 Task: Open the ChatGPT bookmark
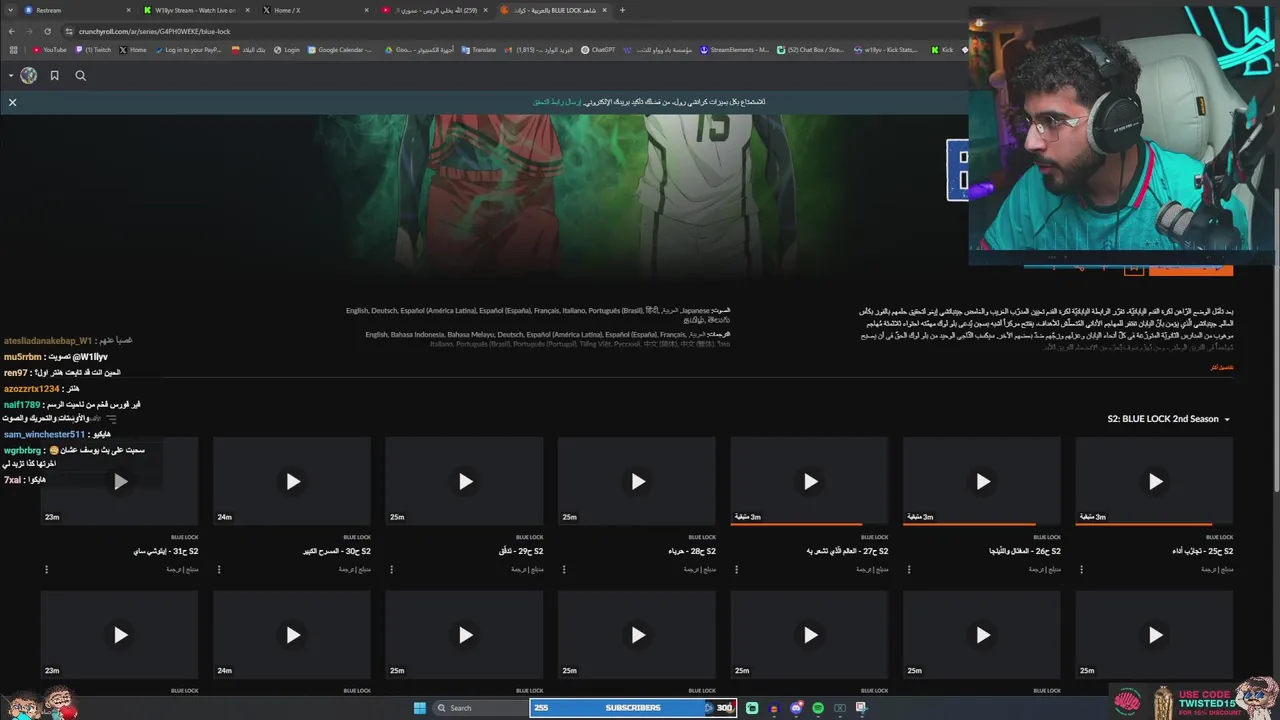point(598,50)
